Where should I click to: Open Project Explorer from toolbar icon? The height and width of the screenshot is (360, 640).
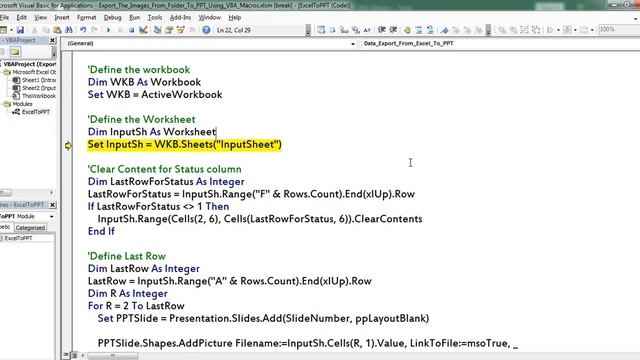coord(157,30)
